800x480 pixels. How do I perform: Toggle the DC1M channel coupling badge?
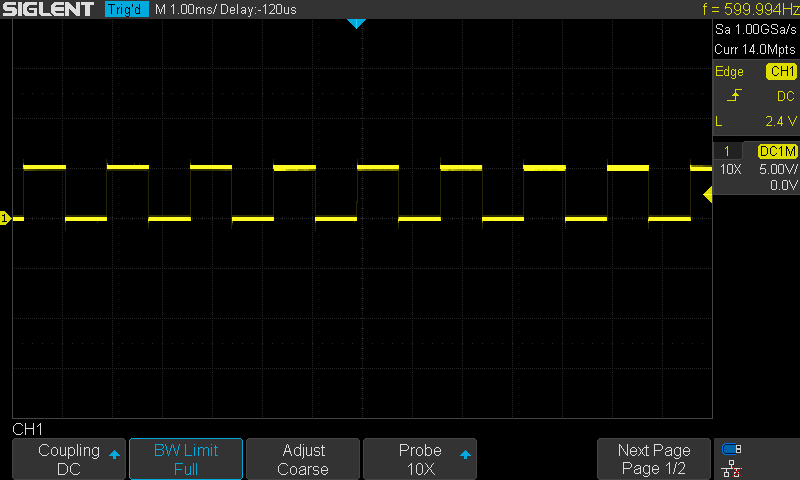coord(777,151)
